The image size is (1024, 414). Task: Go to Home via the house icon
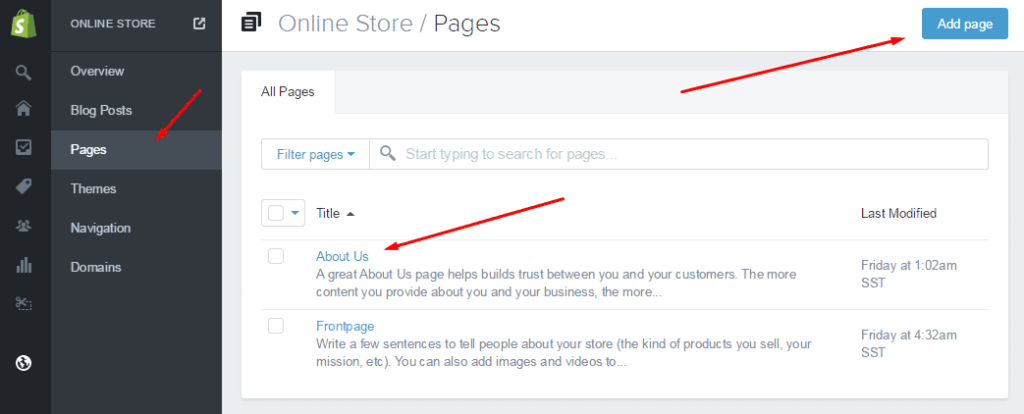(24, 109)
